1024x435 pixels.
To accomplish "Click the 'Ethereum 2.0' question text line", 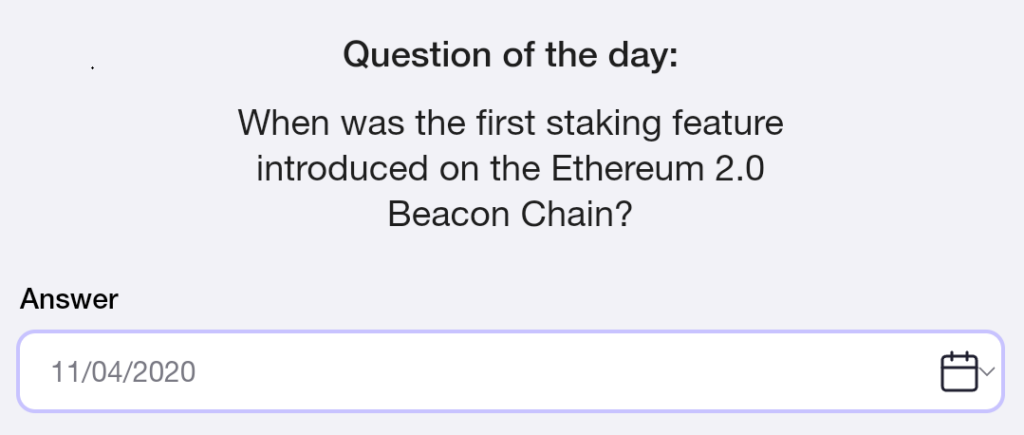I will pyautogui.click(x=510, y=169).
